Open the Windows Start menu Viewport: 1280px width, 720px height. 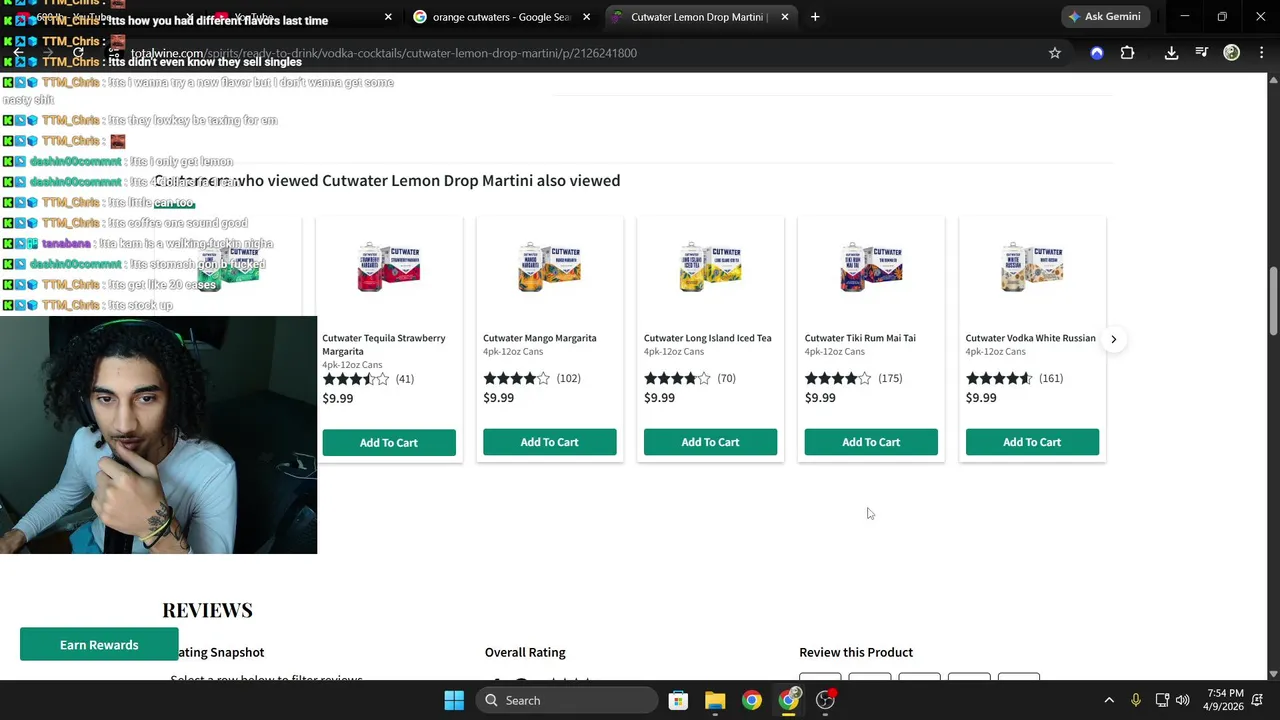454,700
